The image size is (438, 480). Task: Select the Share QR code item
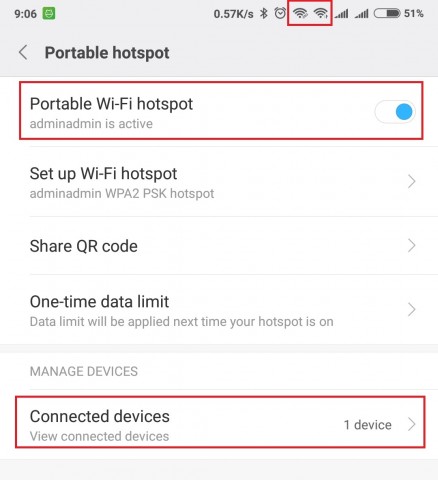pyautogui.click(x=219, y=246)
